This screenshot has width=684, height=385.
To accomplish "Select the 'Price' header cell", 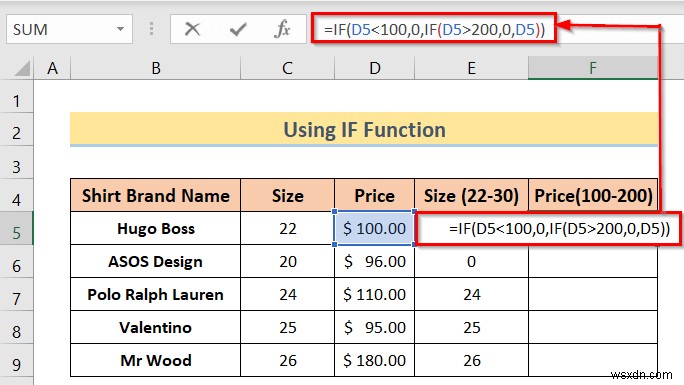I will tap(375, 196).
